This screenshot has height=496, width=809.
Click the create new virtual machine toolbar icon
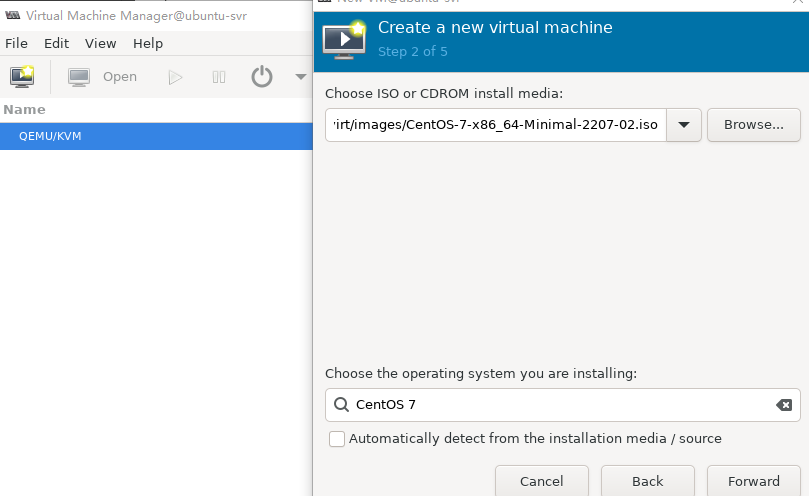22,77
